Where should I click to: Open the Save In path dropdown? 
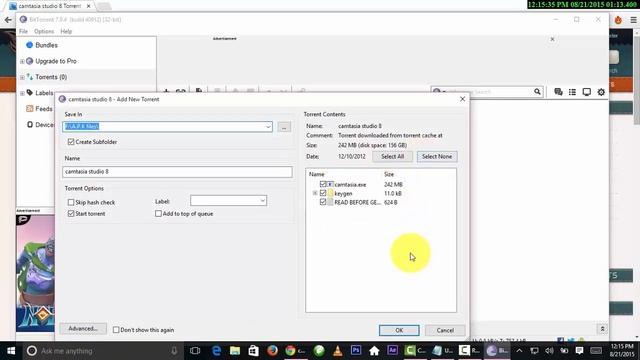tap(268, 127)
